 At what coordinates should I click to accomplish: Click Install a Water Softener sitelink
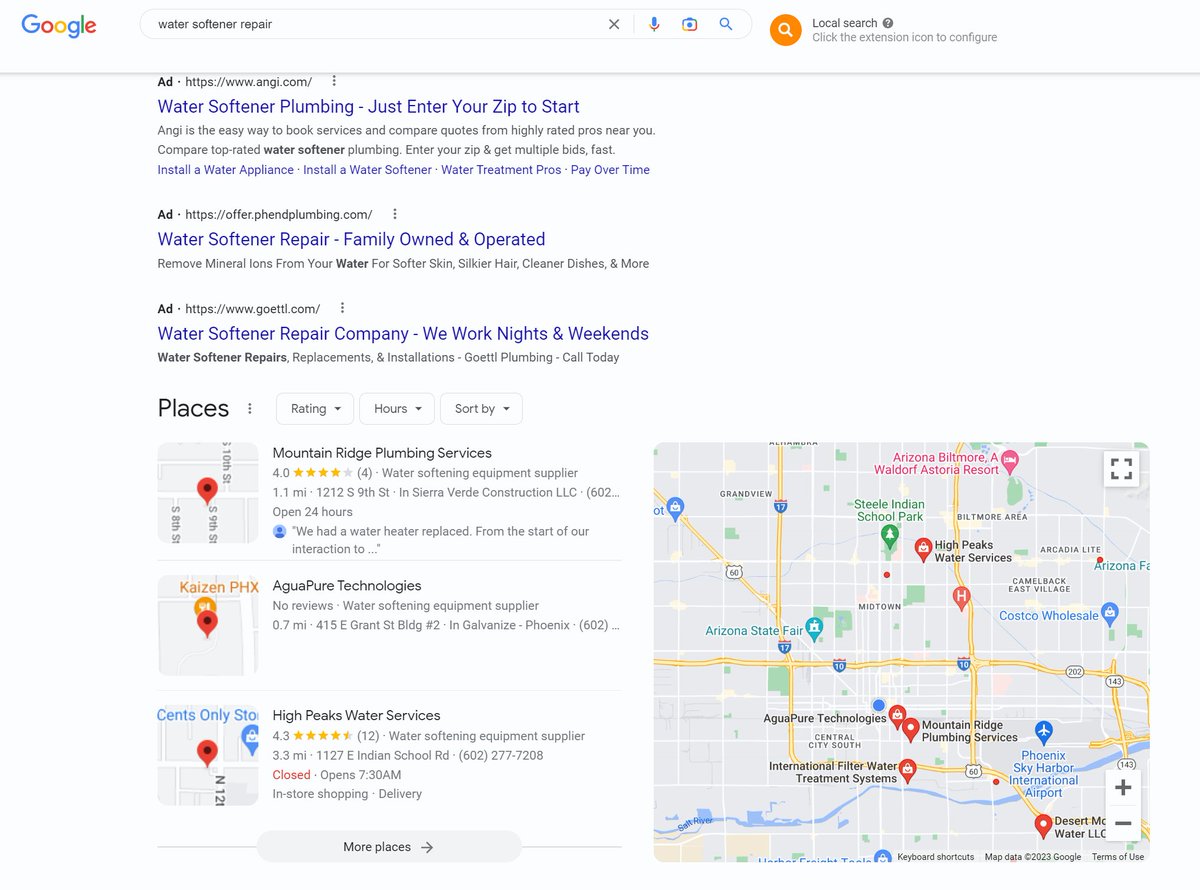coord(367,170)
